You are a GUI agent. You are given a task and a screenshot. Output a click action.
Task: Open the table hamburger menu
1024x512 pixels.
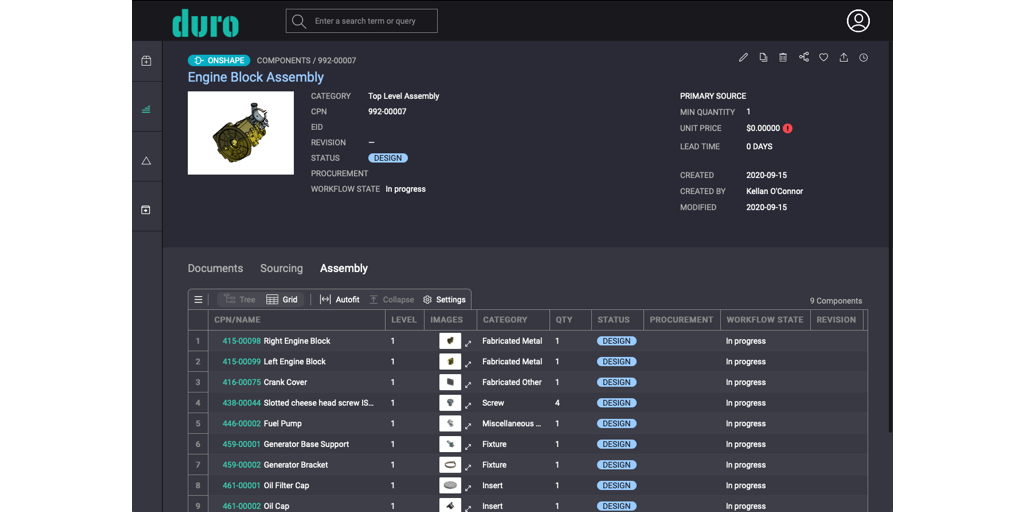(x=198, y=299)
